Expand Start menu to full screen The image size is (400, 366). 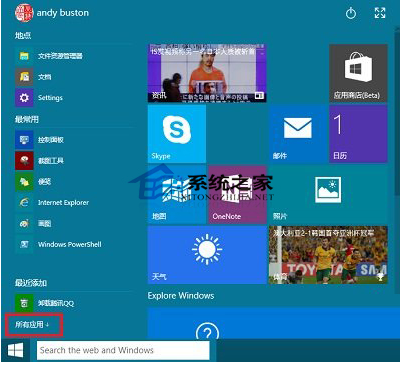coord(380,13)
